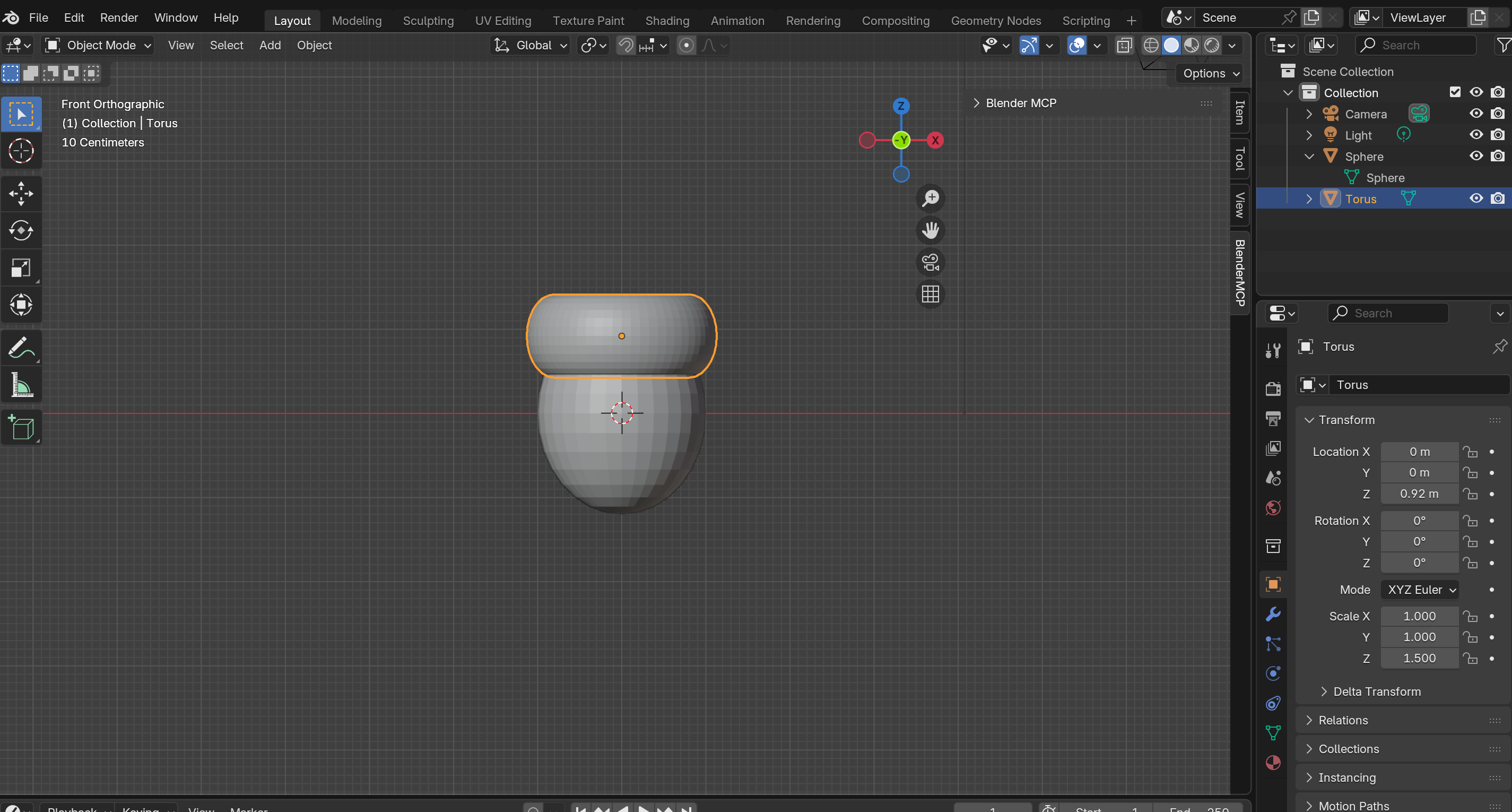Image resolution: width=1512 pixels, height=812 pixels.
Task: Activate the Annotate pencil tool
Action: point(21,347)
